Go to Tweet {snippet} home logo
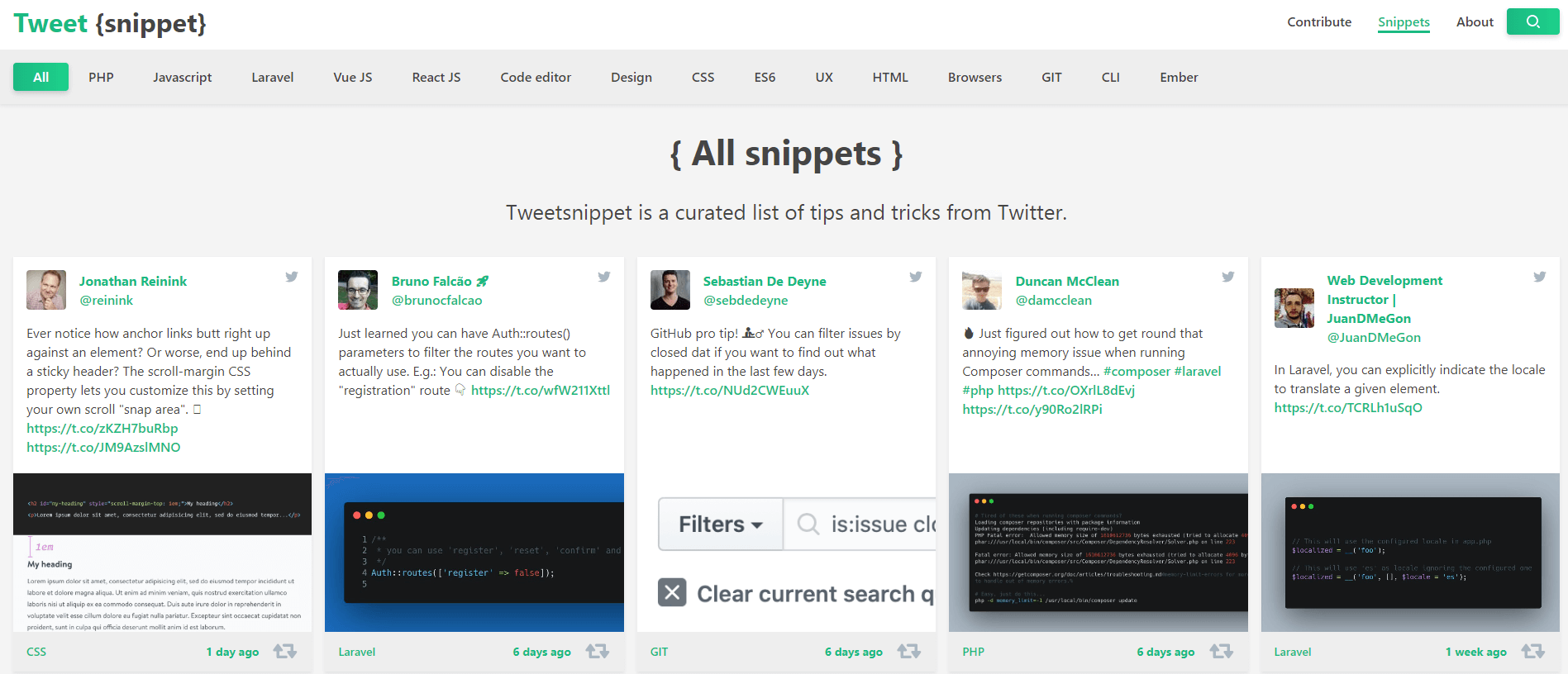This screenshot has width=1568, height=674. pos(110,23)
